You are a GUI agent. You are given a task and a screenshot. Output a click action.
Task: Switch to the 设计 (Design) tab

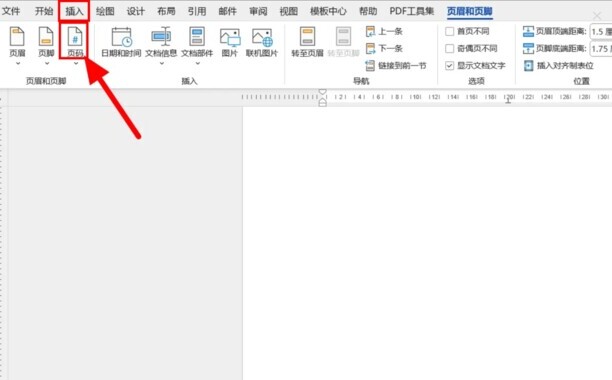click(135, 11)
